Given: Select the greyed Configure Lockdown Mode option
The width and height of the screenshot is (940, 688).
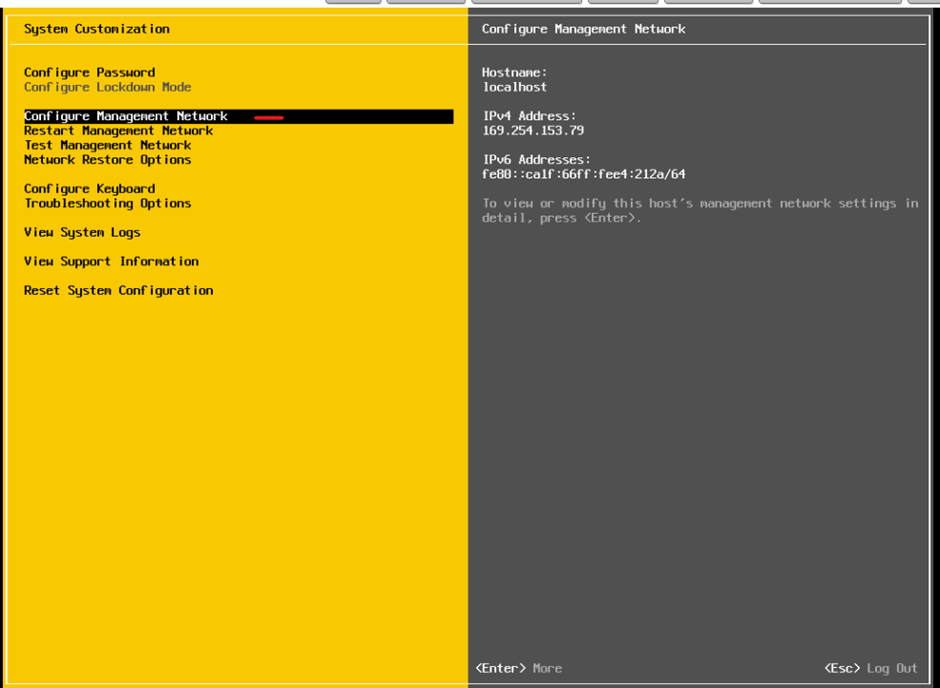Looking at the screenshot, I should click(107, 87).
